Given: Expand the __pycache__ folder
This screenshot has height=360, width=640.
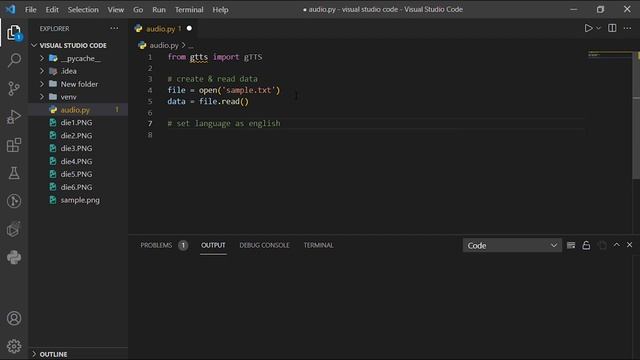Looking at the screenshot, I should click(x=42, y=58).
